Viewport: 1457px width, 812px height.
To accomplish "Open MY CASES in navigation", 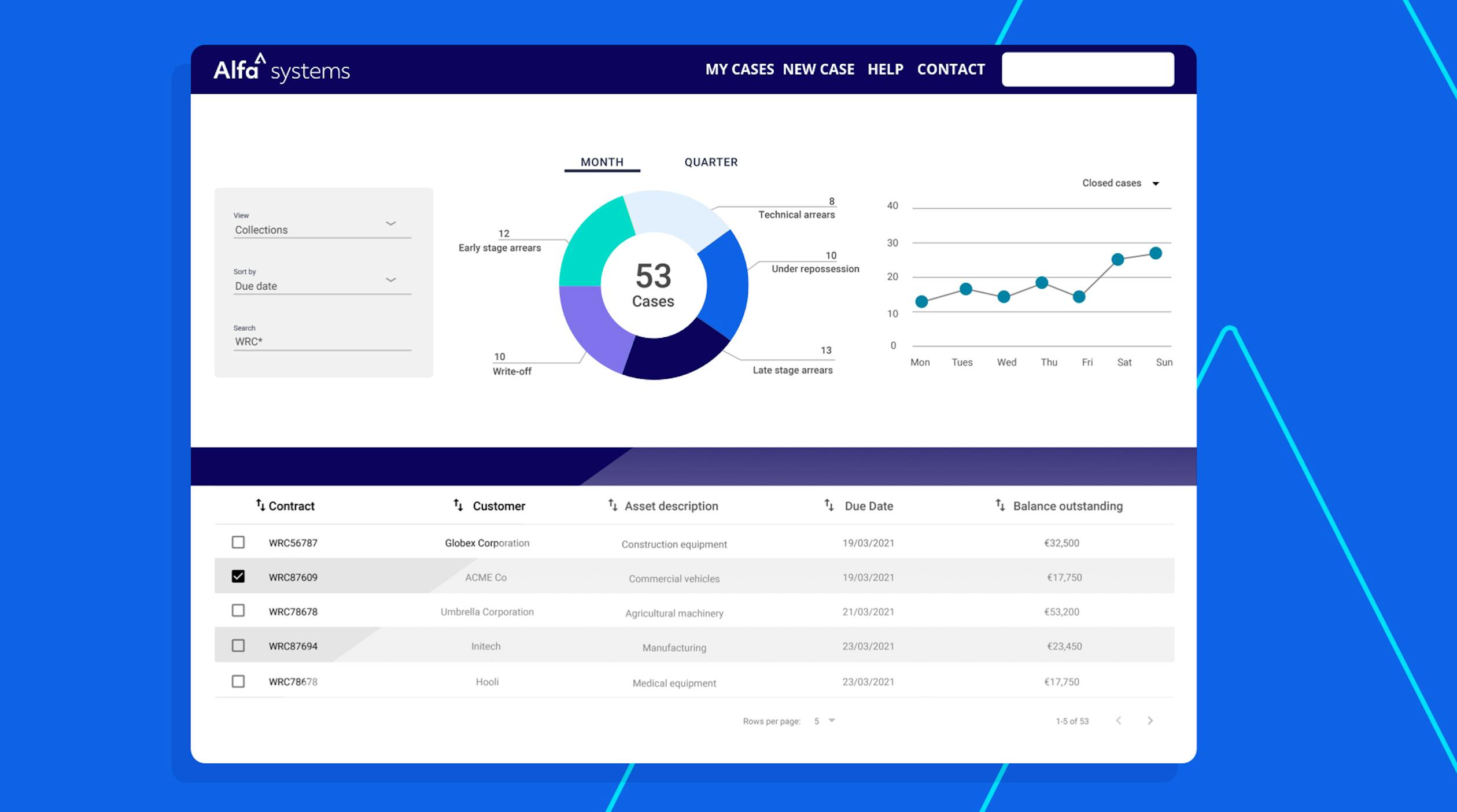I will click(739, 69).
